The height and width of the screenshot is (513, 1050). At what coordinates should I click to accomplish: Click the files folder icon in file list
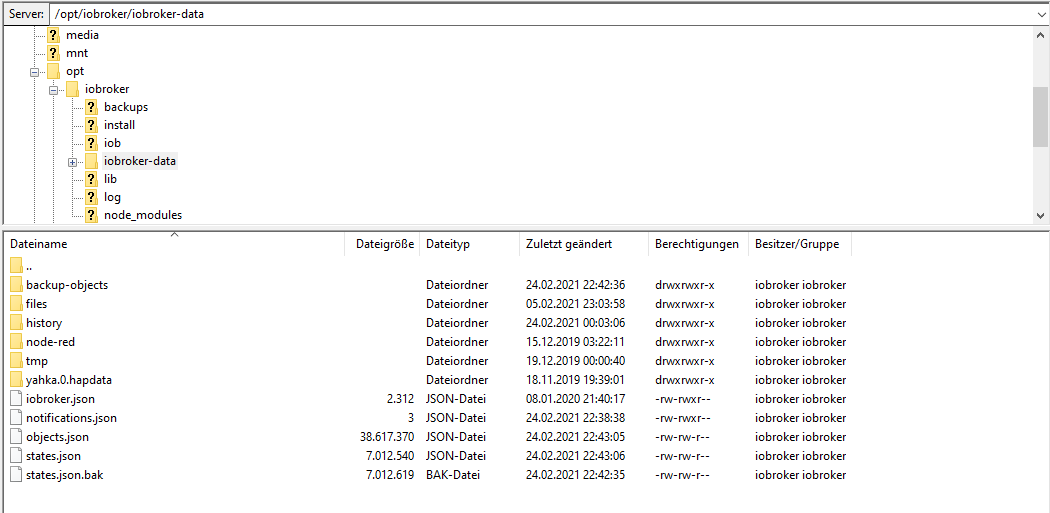[x=16, y=304]
